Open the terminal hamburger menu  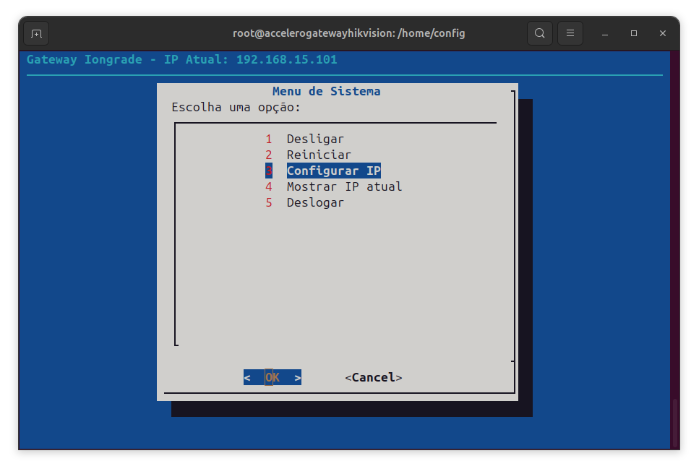570,33
